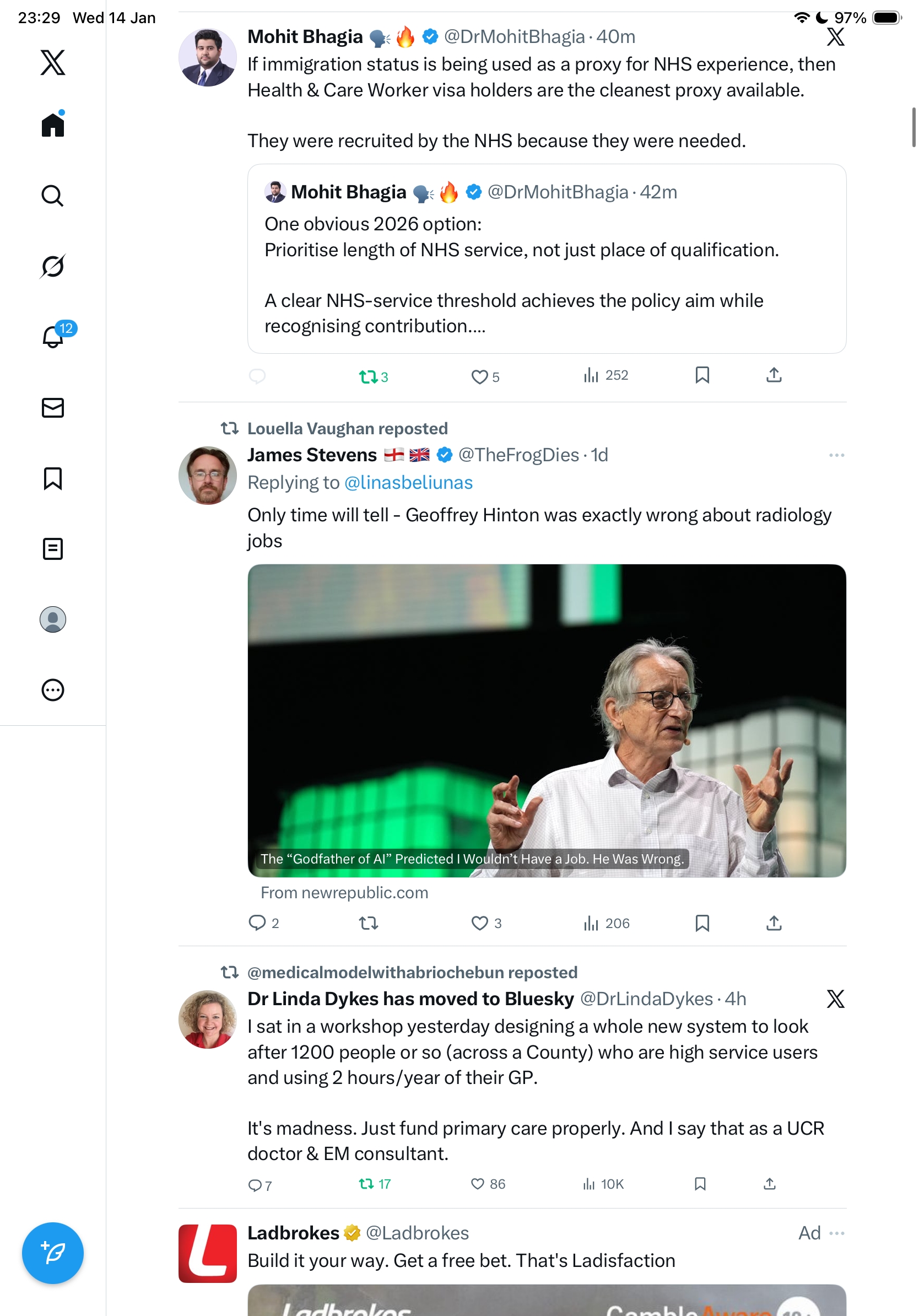Open Bookmarks in the left sidebar
Viewport: 919px width, 1316px height.
tap(53, 478)
